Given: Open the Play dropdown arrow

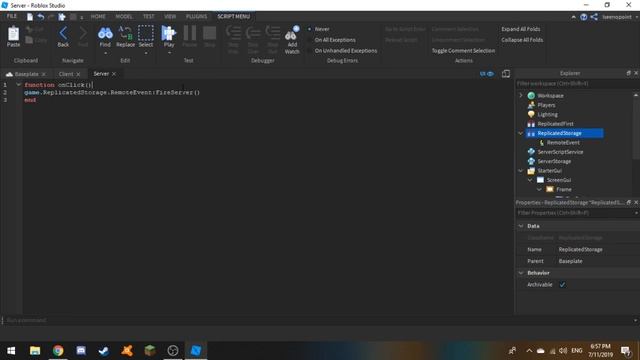Looking at the screenshot, I should pyautogui.click(x=169, y=53).
